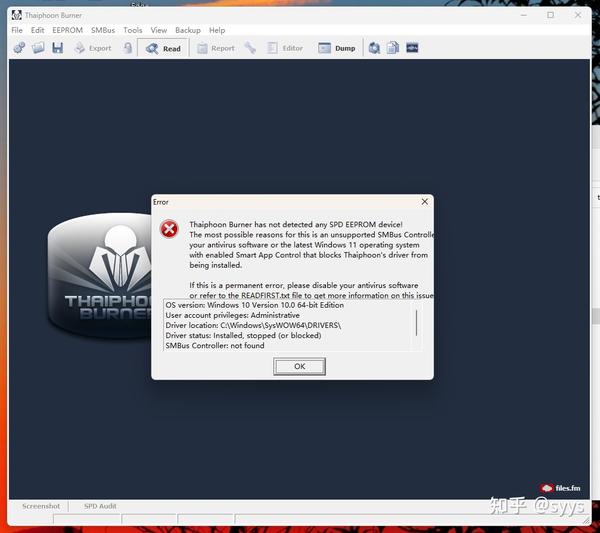Click the 'OS version: Windows 10' line
Viewport: 600px width, 533px height.
(x=254, y=305)
